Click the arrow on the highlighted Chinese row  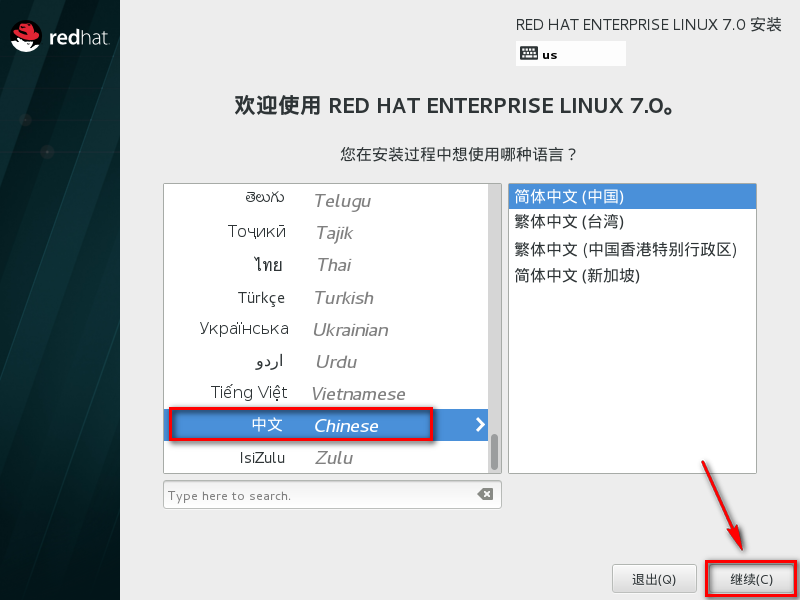pyautogui.click(x=479, y=424)
